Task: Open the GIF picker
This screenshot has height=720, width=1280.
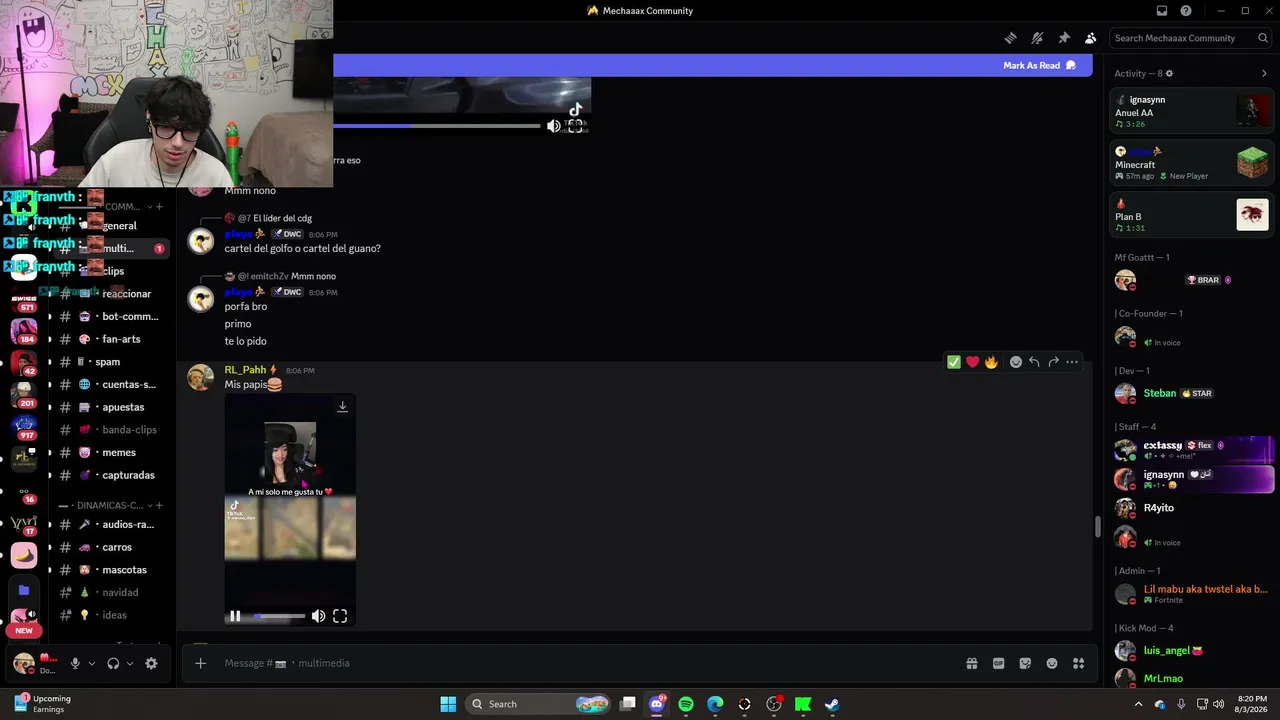Action: [998, 663]
